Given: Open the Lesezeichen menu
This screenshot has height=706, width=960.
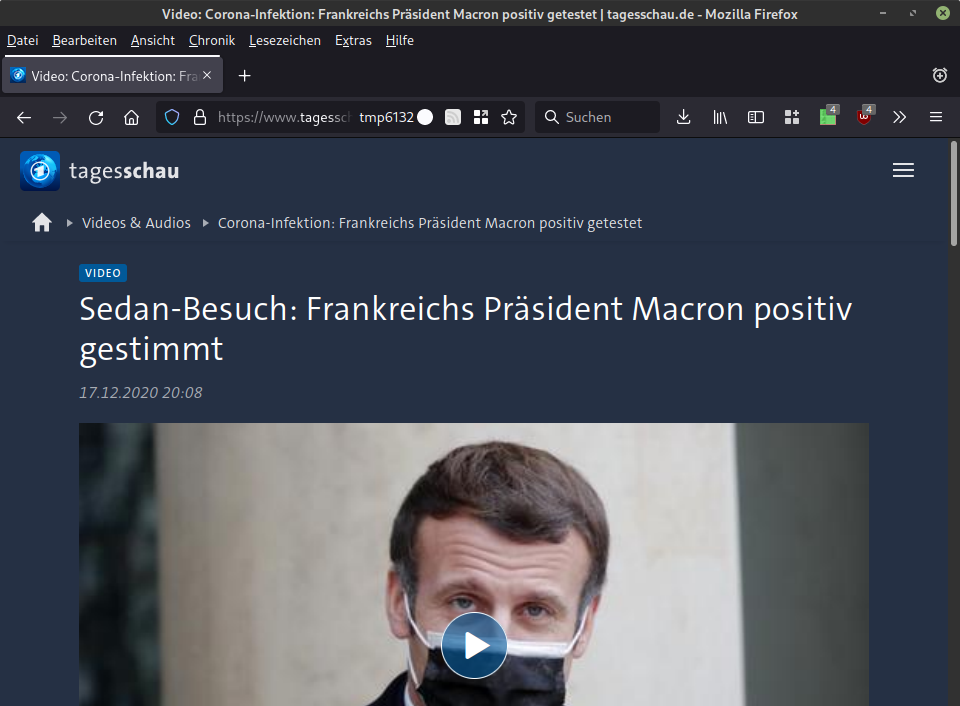Looking at the screenshot, I should (x=285, y=40).
